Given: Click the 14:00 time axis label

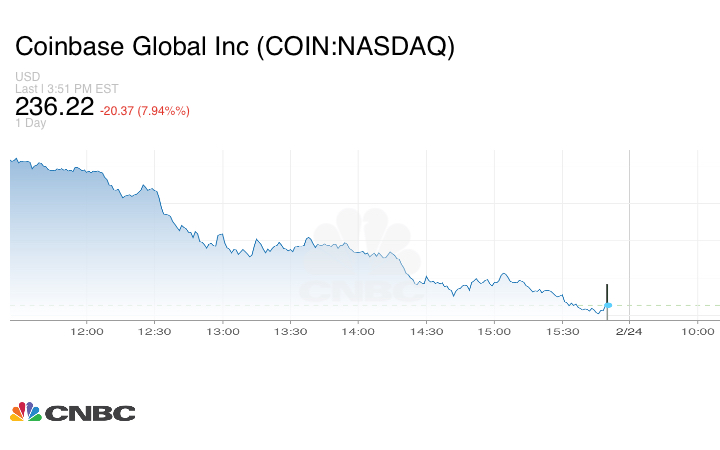Looking at the screenshot, I should click(x=358, y=331).
